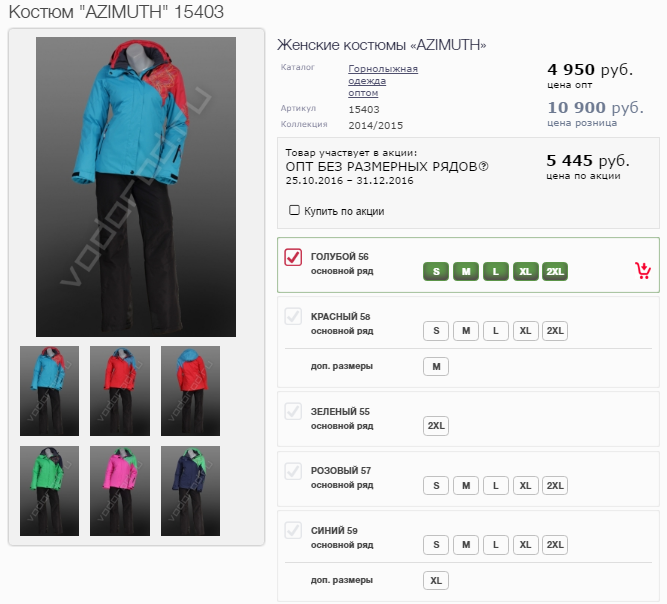Select the 2XL size for ЗЕЛЕНЫЙ 55
The width and height of the screenshot is (667, 604).
click(x=436, y=426)
